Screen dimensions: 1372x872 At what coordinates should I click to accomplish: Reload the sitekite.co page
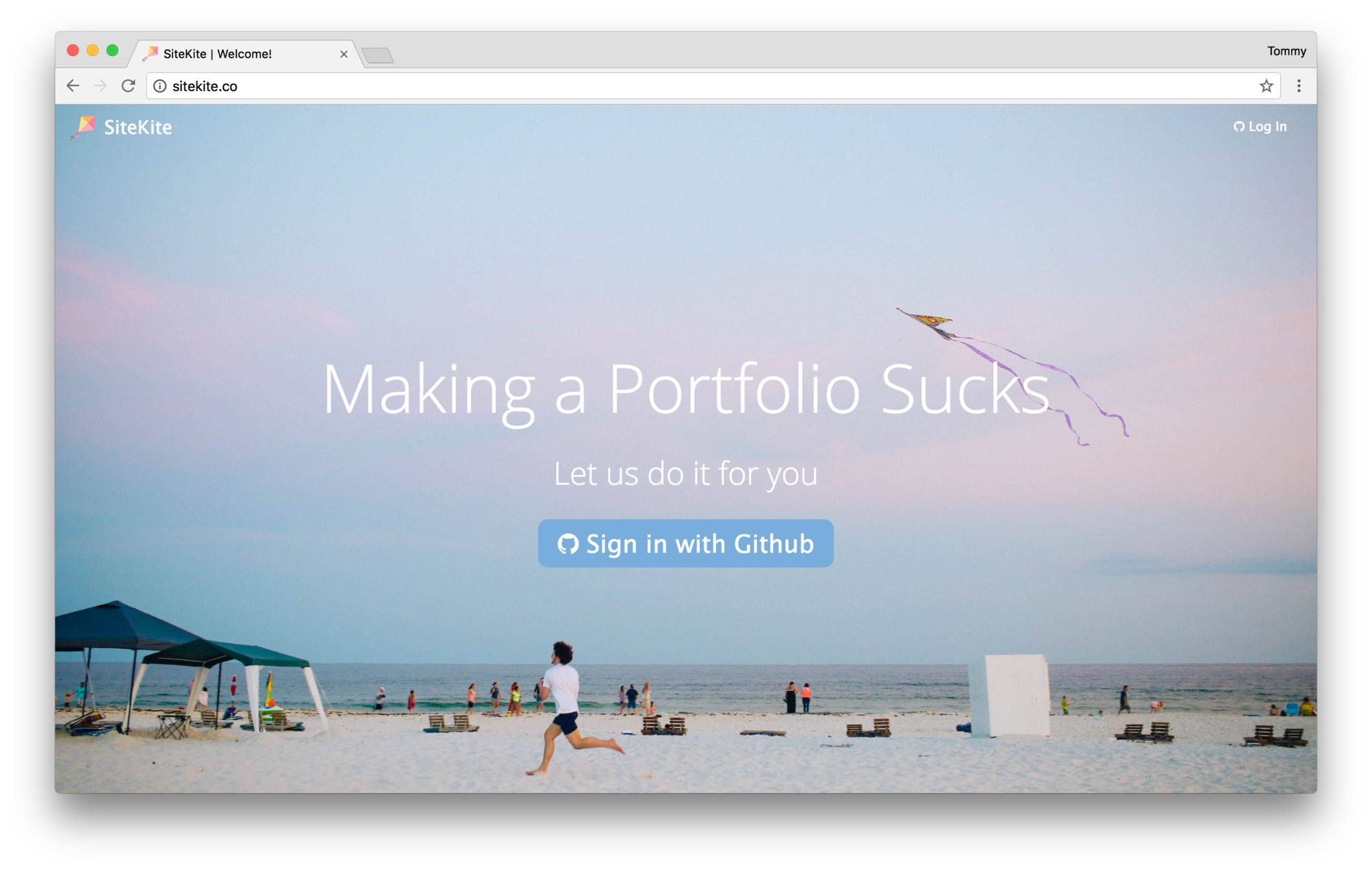[128, 86]
